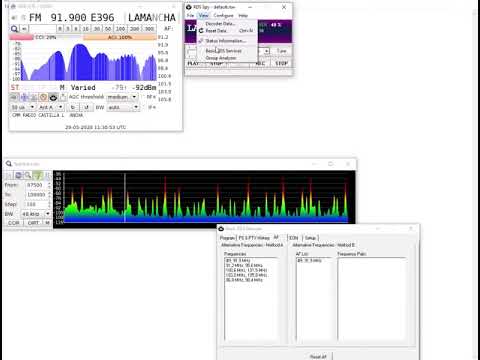Click the 300 filter preset button in tuner
480x360 pixels.
coord(149,29)
